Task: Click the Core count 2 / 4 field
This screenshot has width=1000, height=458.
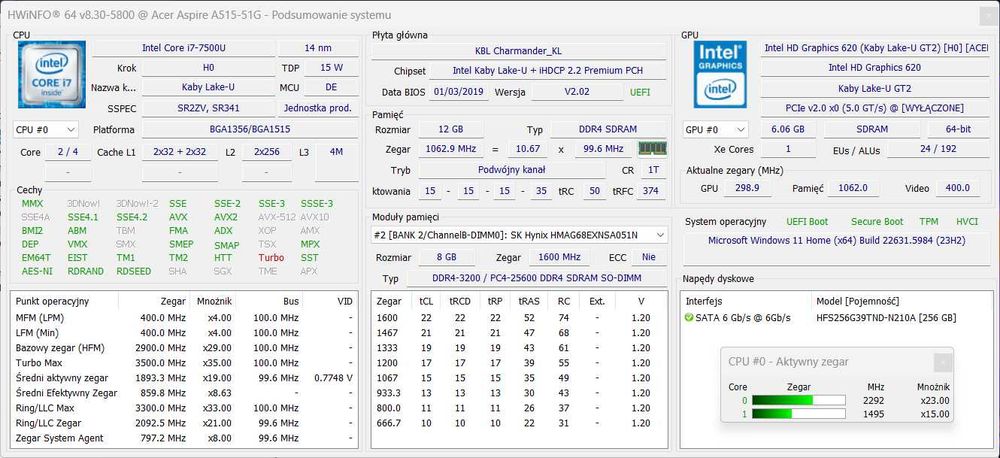Action: click(x=68, y=152)
